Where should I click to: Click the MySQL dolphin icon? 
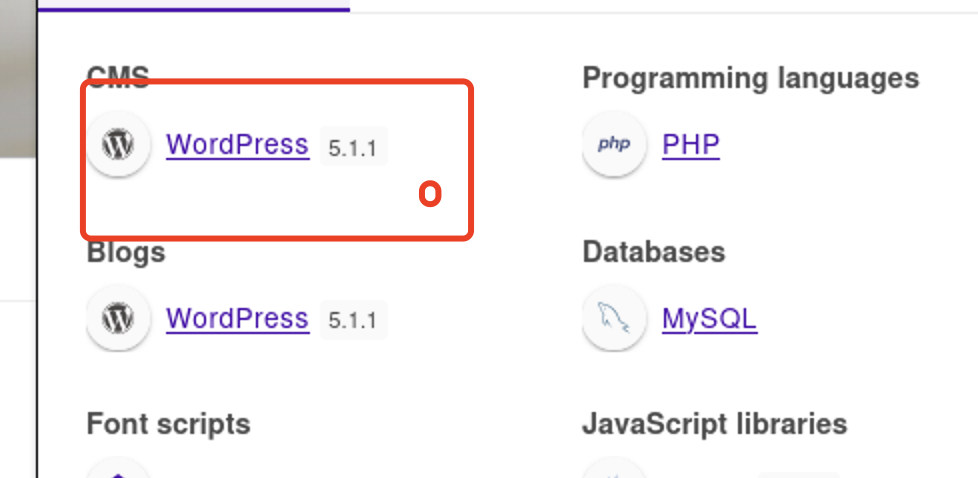(x=614, y=318)
